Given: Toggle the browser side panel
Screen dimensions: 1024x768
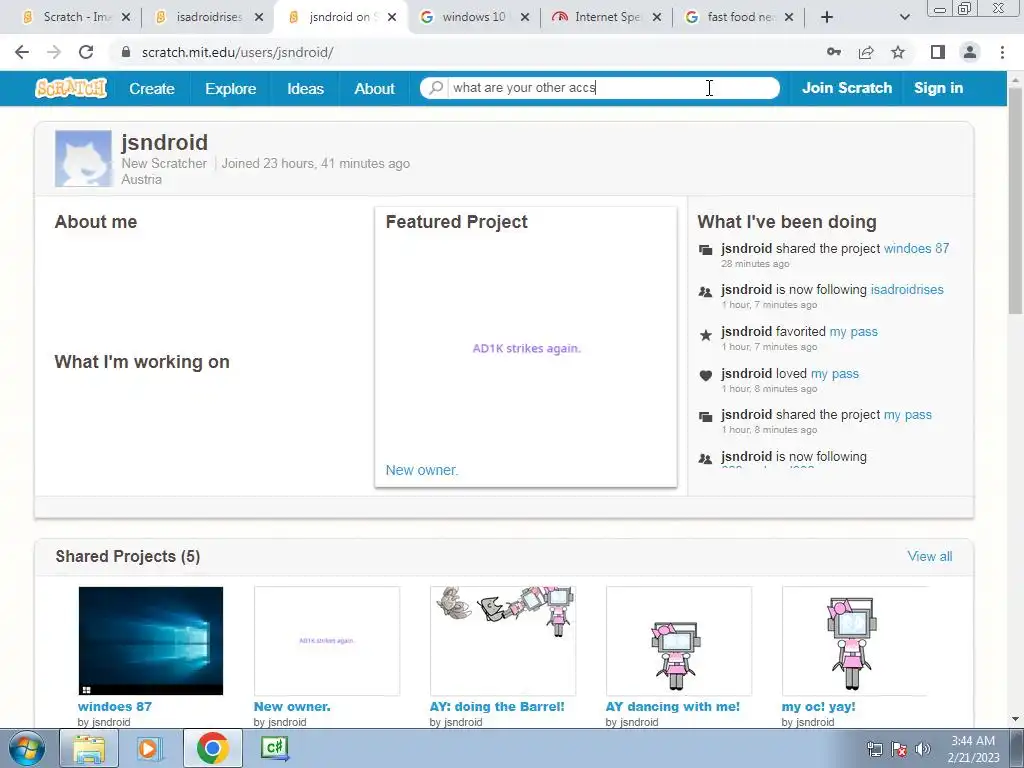Looking at the screenshot, I should 938,52.
